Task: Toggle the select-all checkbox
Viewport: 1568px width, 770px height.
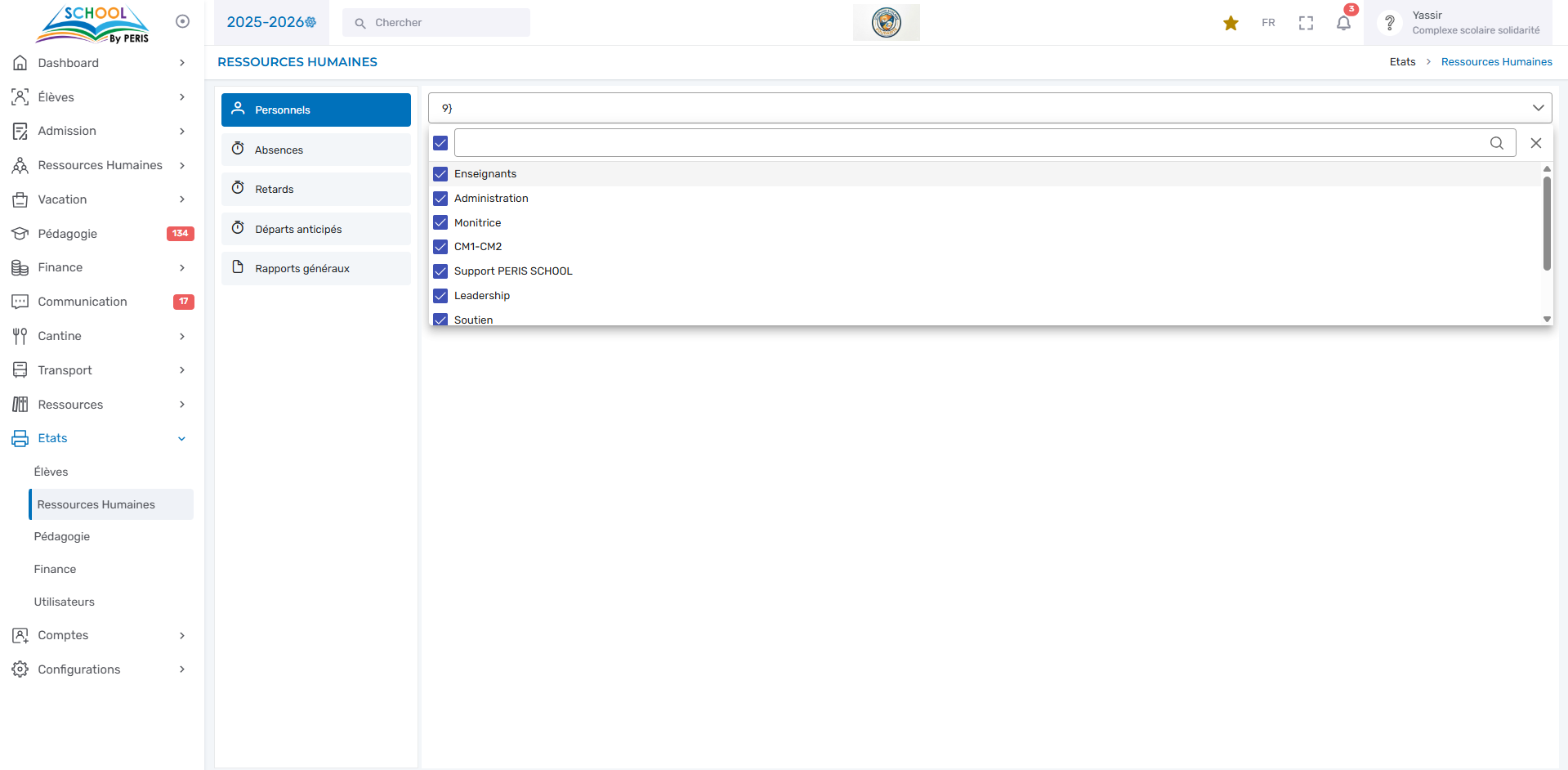Action: click(440, 143)
